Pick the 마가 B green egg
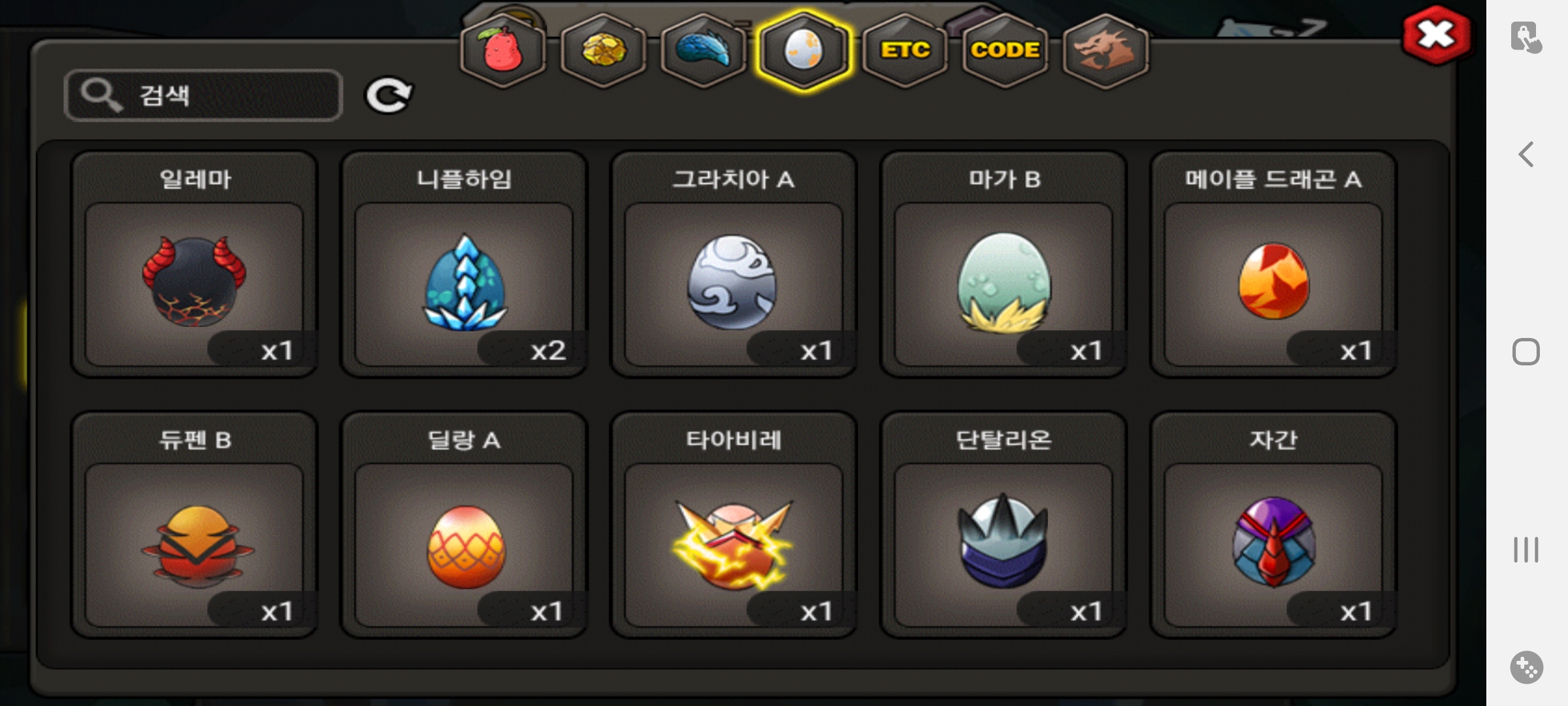This screenshot has width=1568, height=706. point(1004,264)
